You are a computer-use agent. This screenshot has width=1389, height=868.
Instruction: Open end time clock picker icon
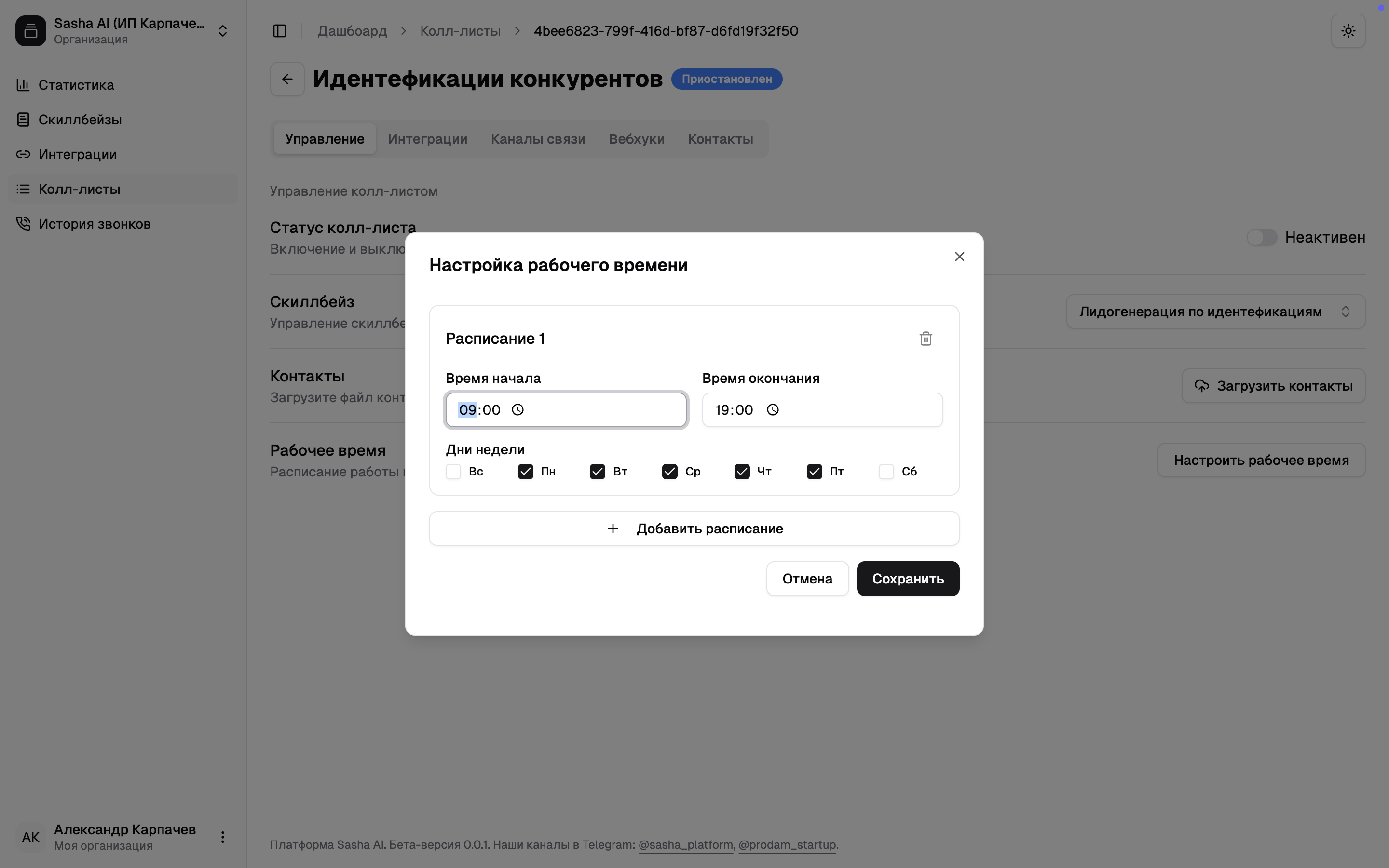point(773,410)
